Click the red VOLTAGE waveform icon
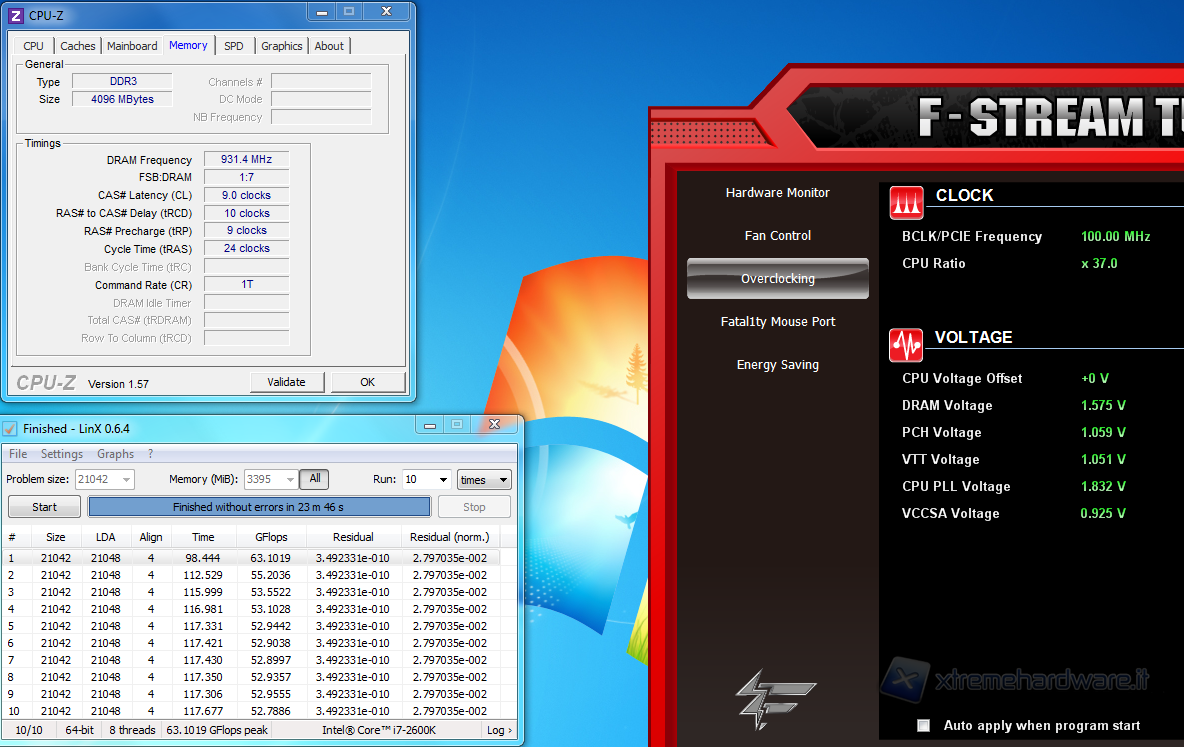Screen dimensions: 1184x747 pos(906,345)
